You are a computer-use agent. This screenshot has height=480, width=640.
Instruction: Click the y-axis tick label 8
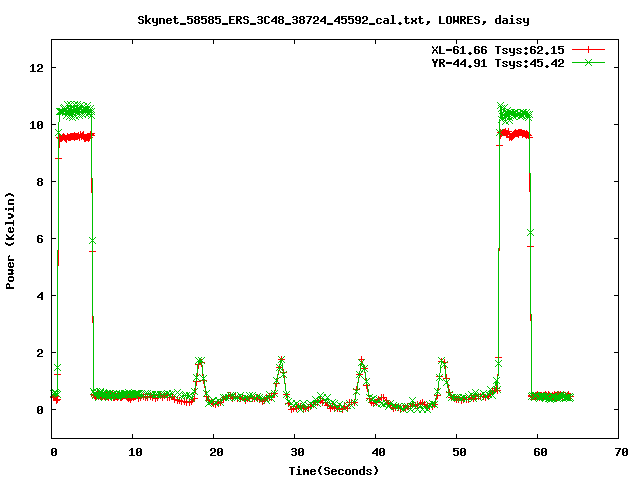pyautogui.click(x=40, y=182)
